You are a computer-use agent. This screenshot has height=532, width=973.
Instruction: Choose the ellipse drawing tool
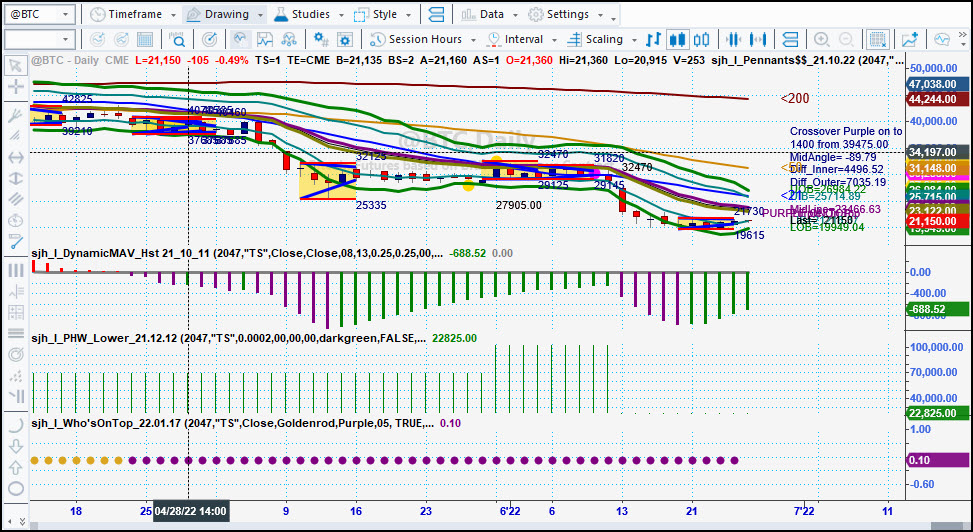point(16,488)
